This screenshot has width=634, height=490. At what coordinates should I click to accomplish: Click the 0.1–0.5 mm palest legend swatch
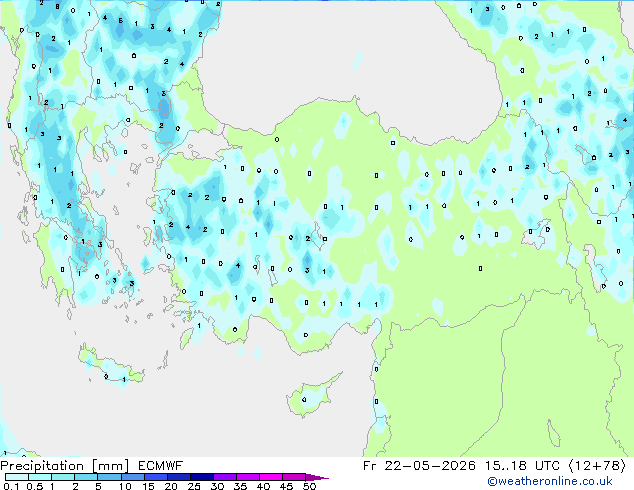[x=17, y=477]
